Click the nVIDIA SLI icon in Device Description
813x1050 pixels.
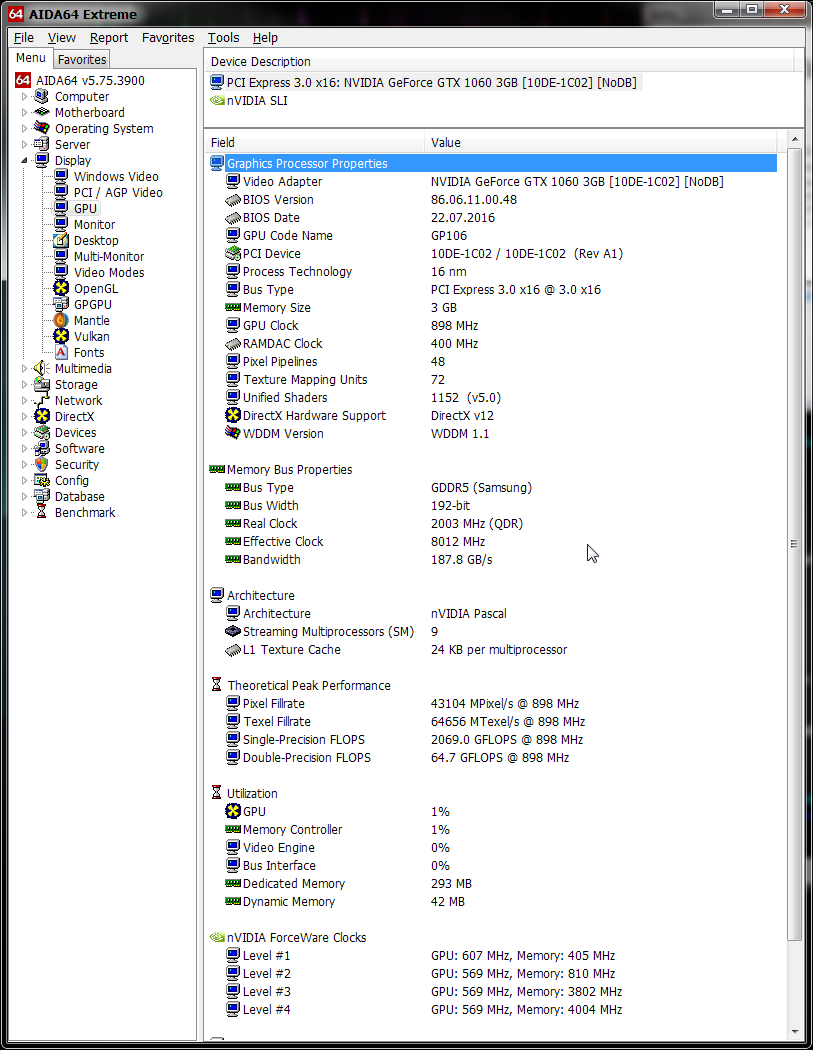pos(217,100)
